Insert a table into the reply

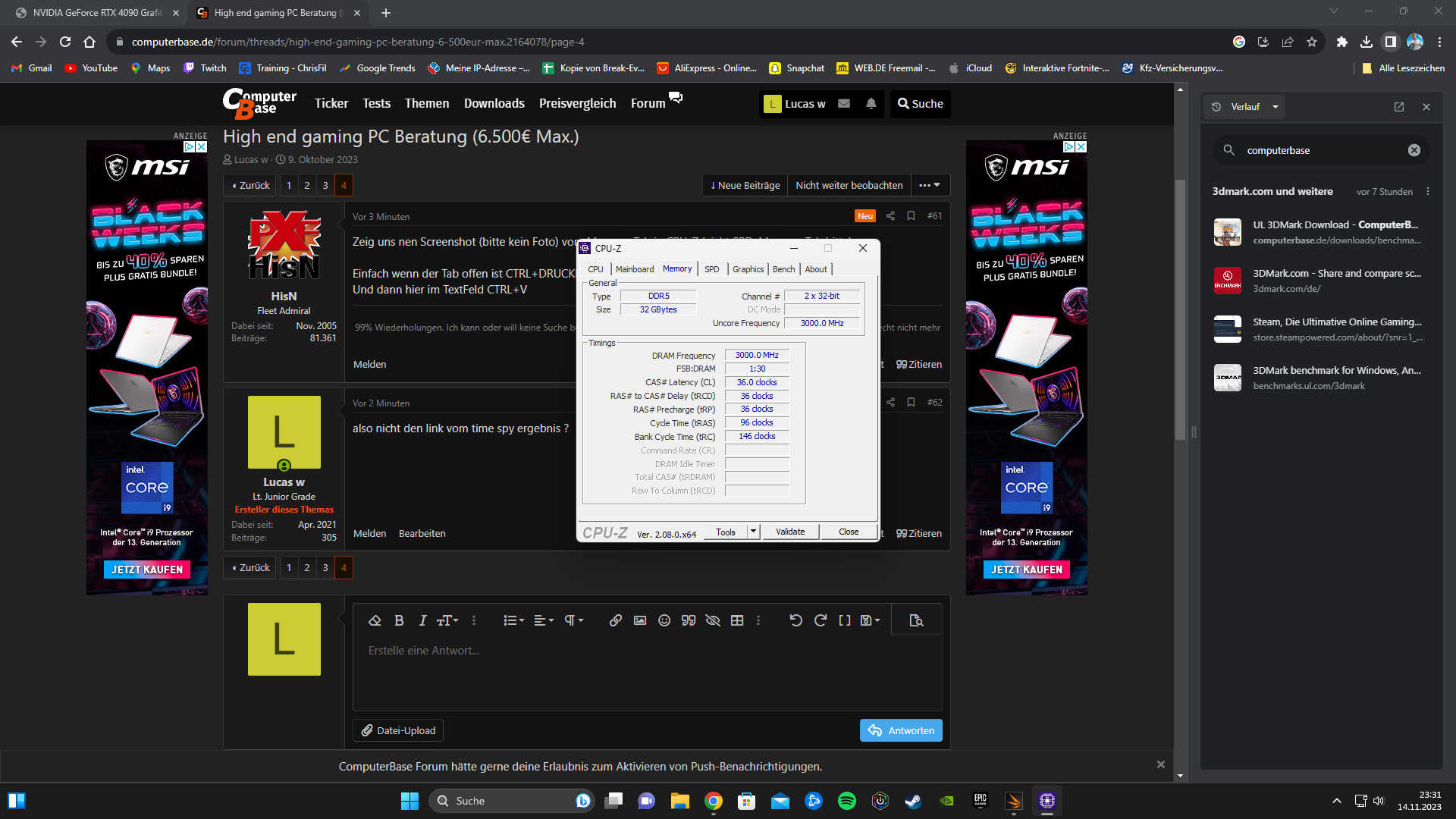tap(737, 620)
